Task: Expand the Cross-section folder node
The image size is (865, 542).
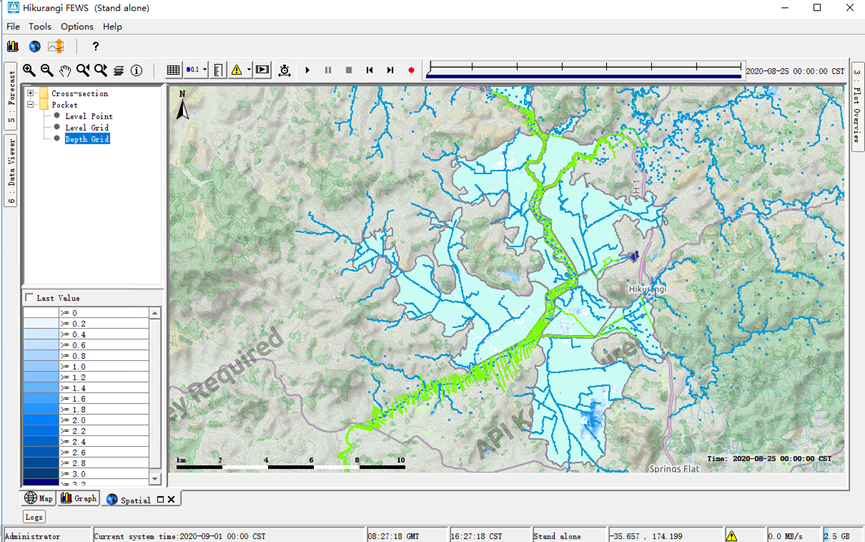Action: pos(31,93)
